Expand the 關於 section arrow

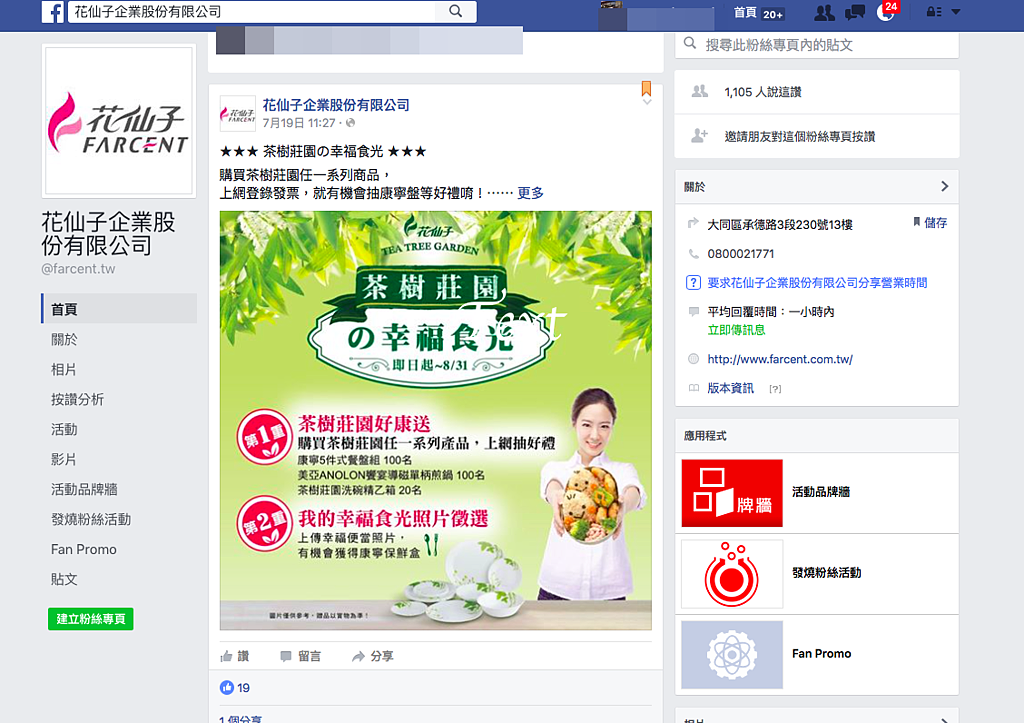click(x=944, y=186)
